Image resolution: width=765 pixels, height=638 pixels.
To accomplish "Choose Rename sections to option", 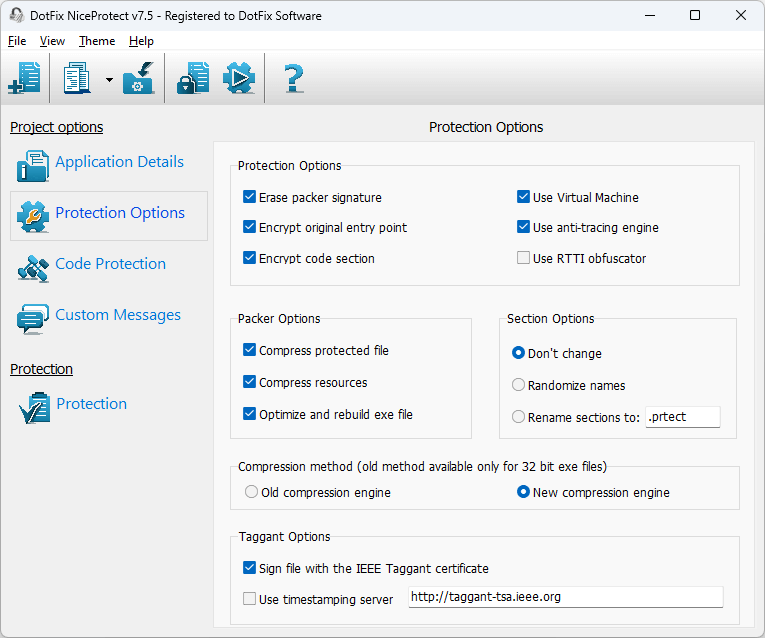I will 518,417.
